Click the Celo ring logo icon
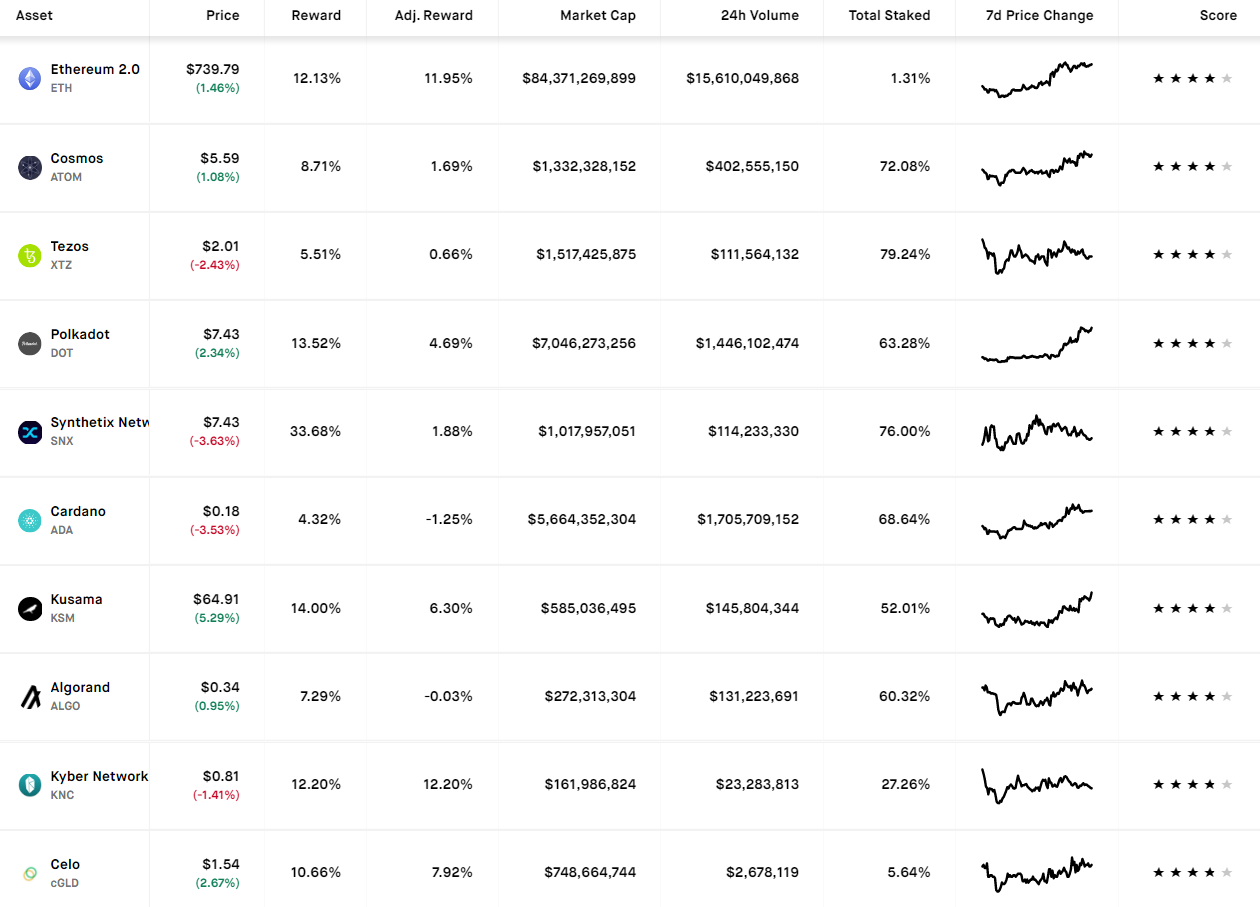The image size is (1260, 907). (30, 873)
